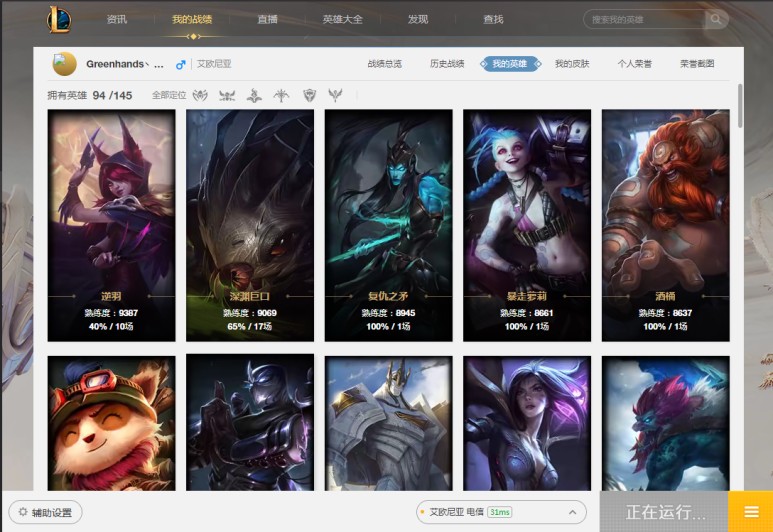The image size is (773, 532).
Task: Open the 深渊巨口 hero card
Action: [x=250, y=225]
